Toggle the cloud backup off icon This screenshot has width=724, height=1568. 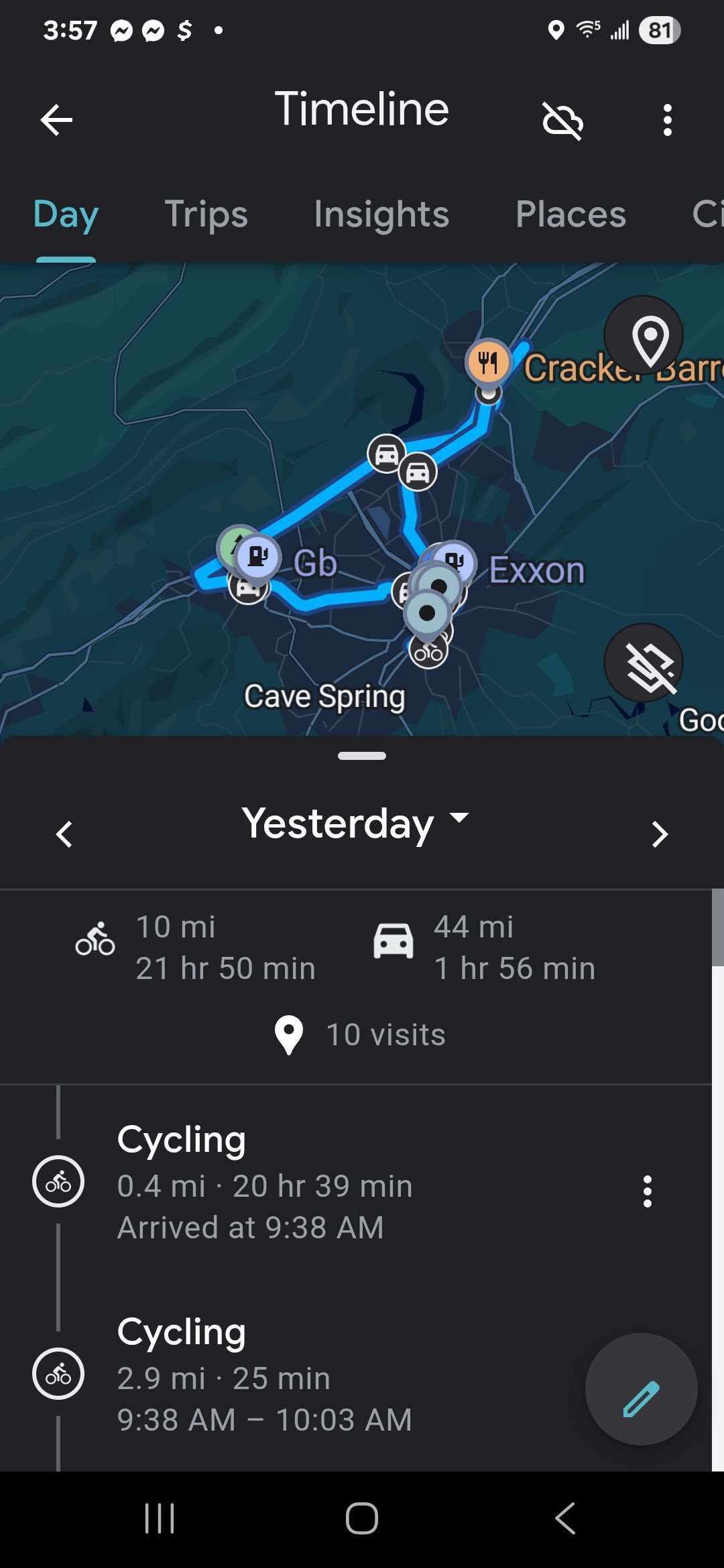pyautogui.click(x=562, y=121)
